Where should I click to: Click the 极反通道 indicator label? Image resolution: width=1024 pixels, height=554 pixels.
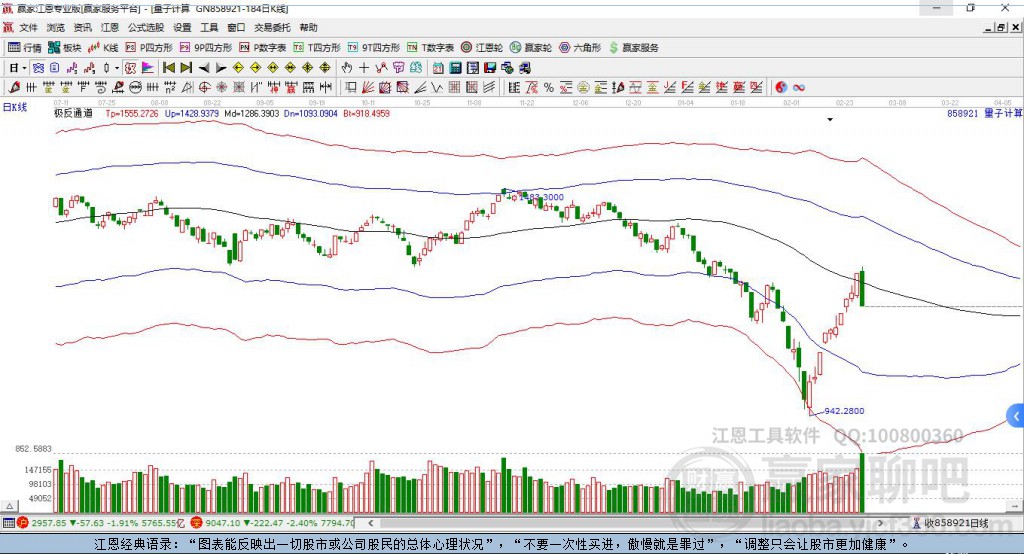pyautogui.click(x=73, y=113)
